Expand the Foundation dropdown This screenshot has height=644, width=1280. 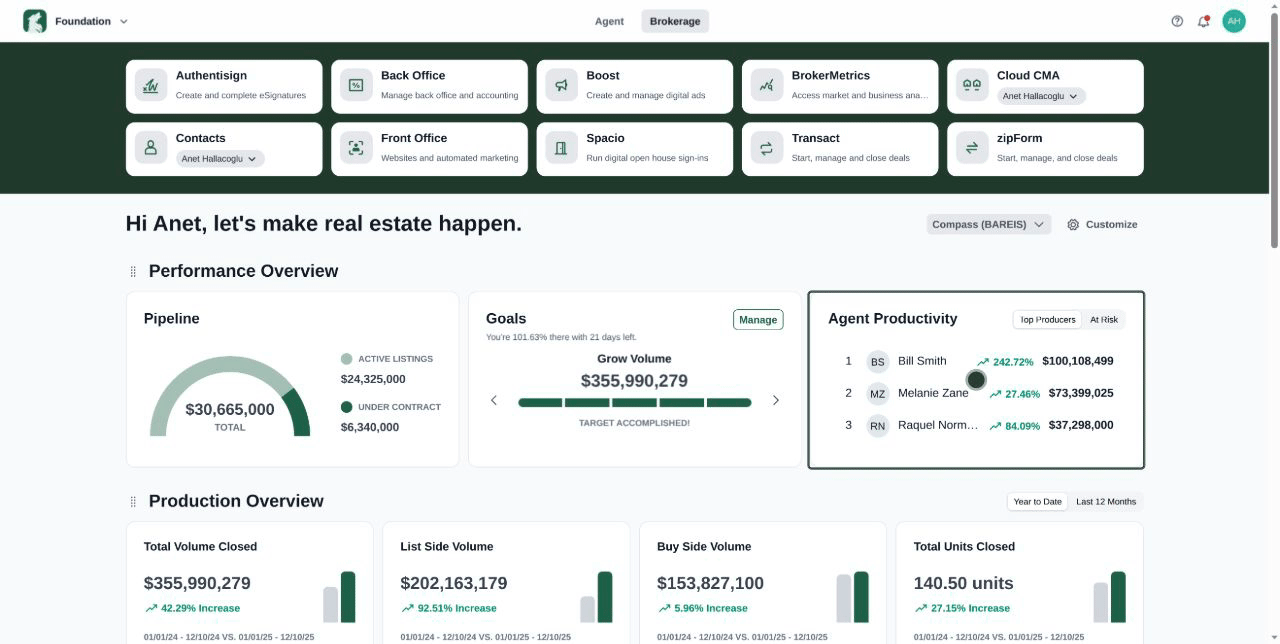pyautogui.click(x=124, y=21)
